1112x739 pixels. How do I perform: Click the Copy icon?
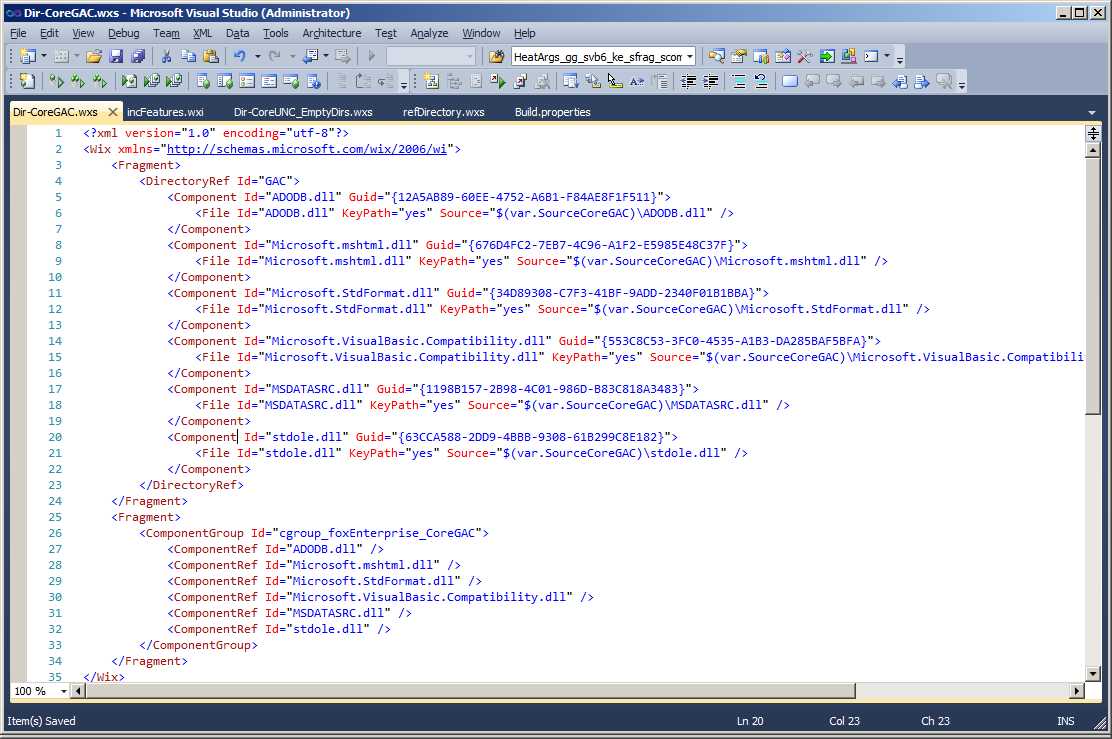tap(189, 56)
